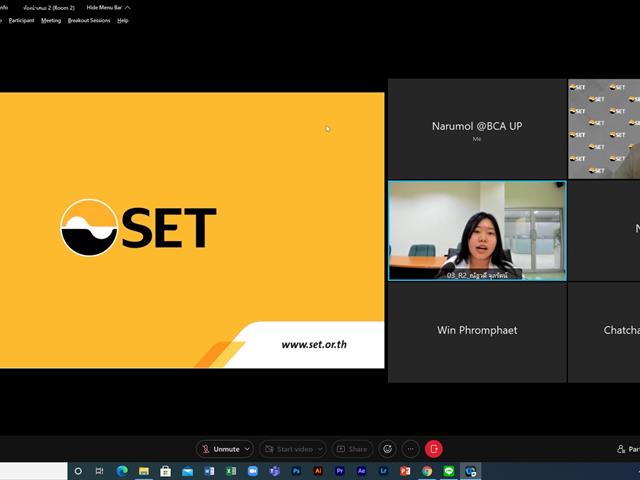The width and height of the screenshot is (640, 480).
Task: Click the Webex icon in taskbar
Action: tap(471, 471)
